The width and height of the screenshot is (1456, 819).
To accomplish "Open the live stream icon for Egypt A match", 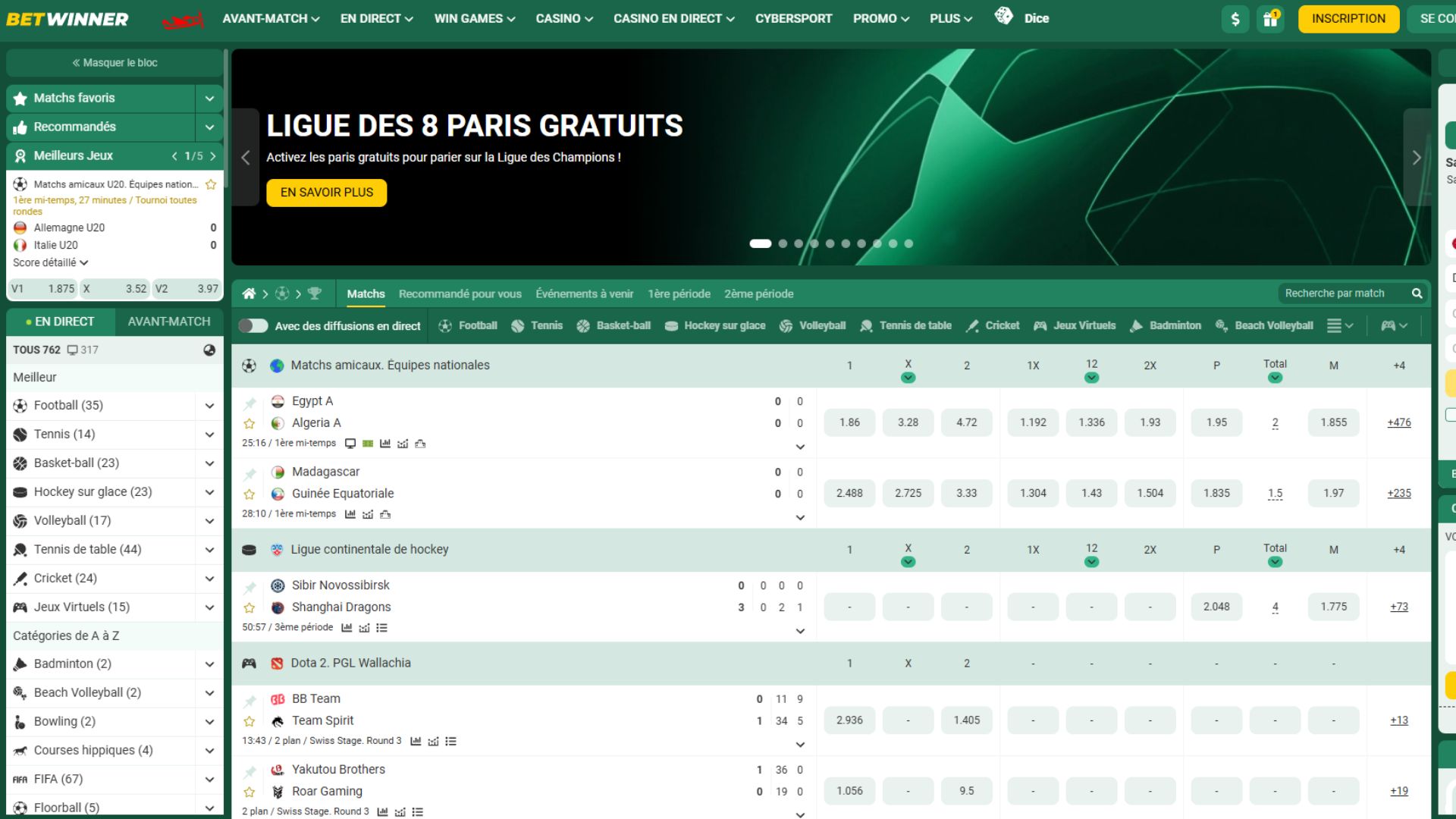I will coord(350,443).
